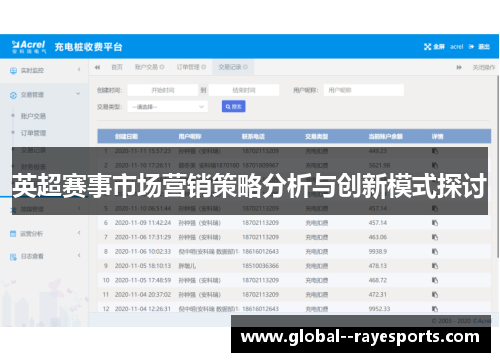The image size is (500, 362).
Task: Click balance value 9952.33
Action: point(379,309)
